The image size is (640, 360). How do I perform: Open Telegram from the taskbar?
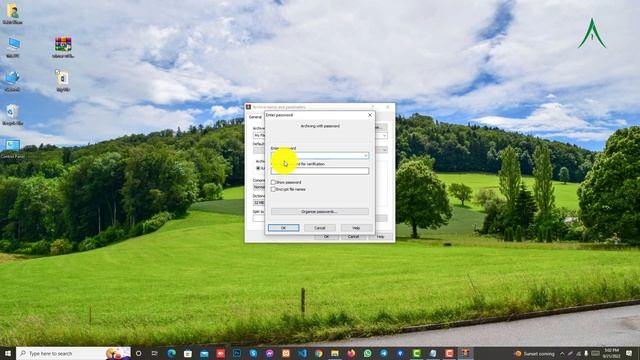(x=384, y=353)
